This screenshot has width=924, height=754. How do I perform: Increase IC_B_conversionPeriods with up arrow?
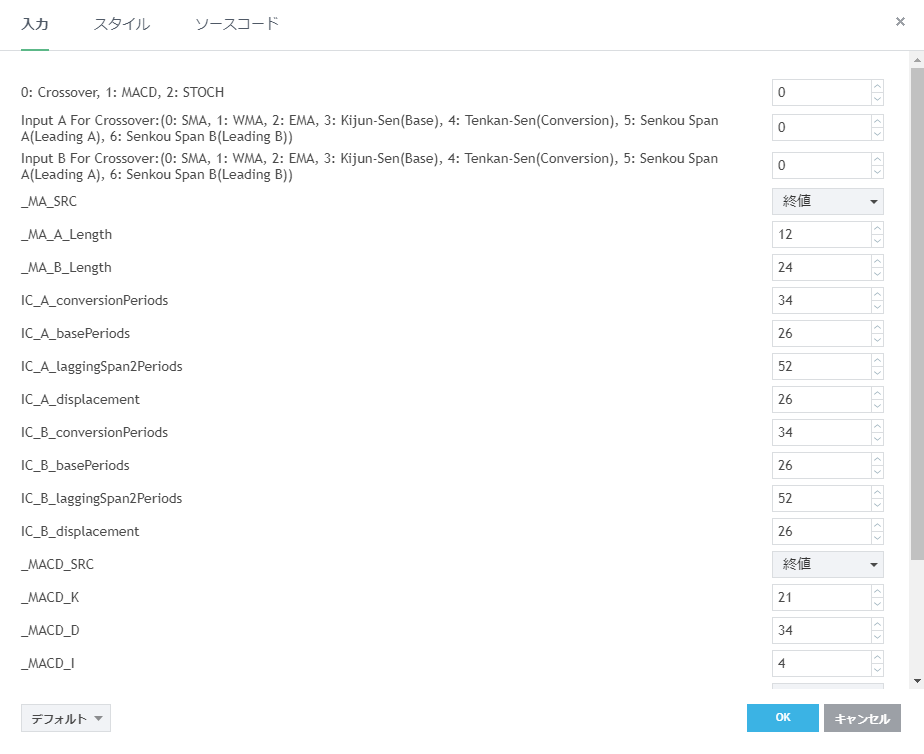(877, 426)
